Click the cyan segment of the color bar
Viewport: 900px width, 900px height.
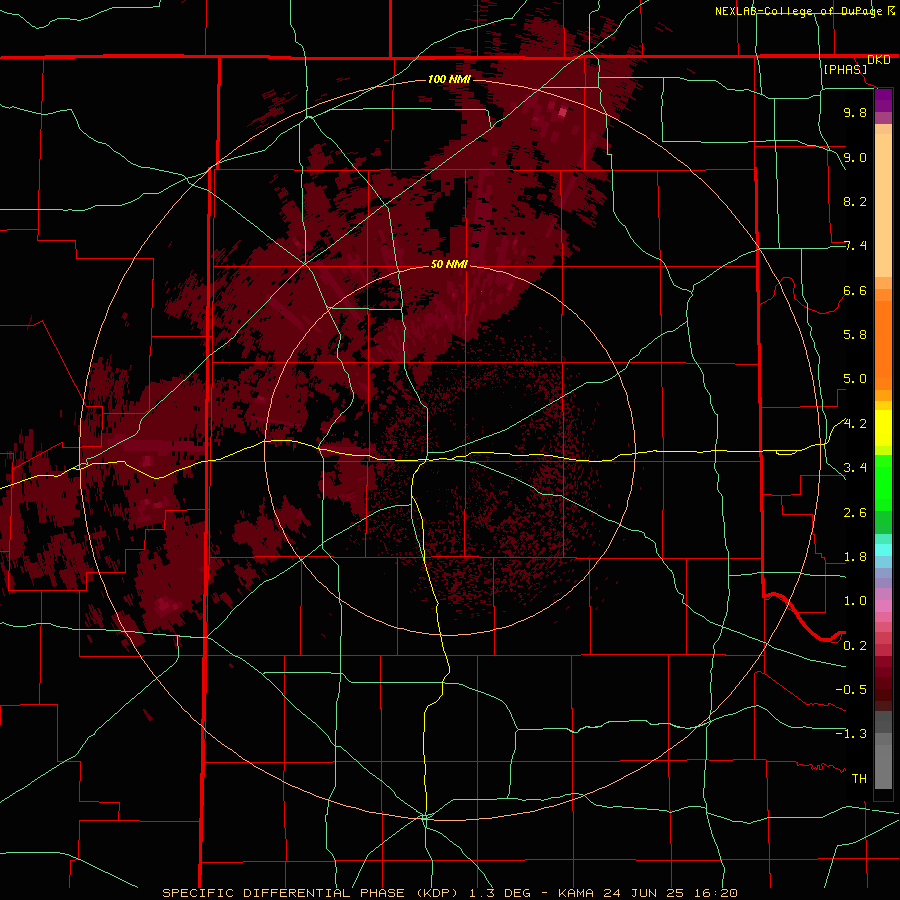[x=883, y=550]
